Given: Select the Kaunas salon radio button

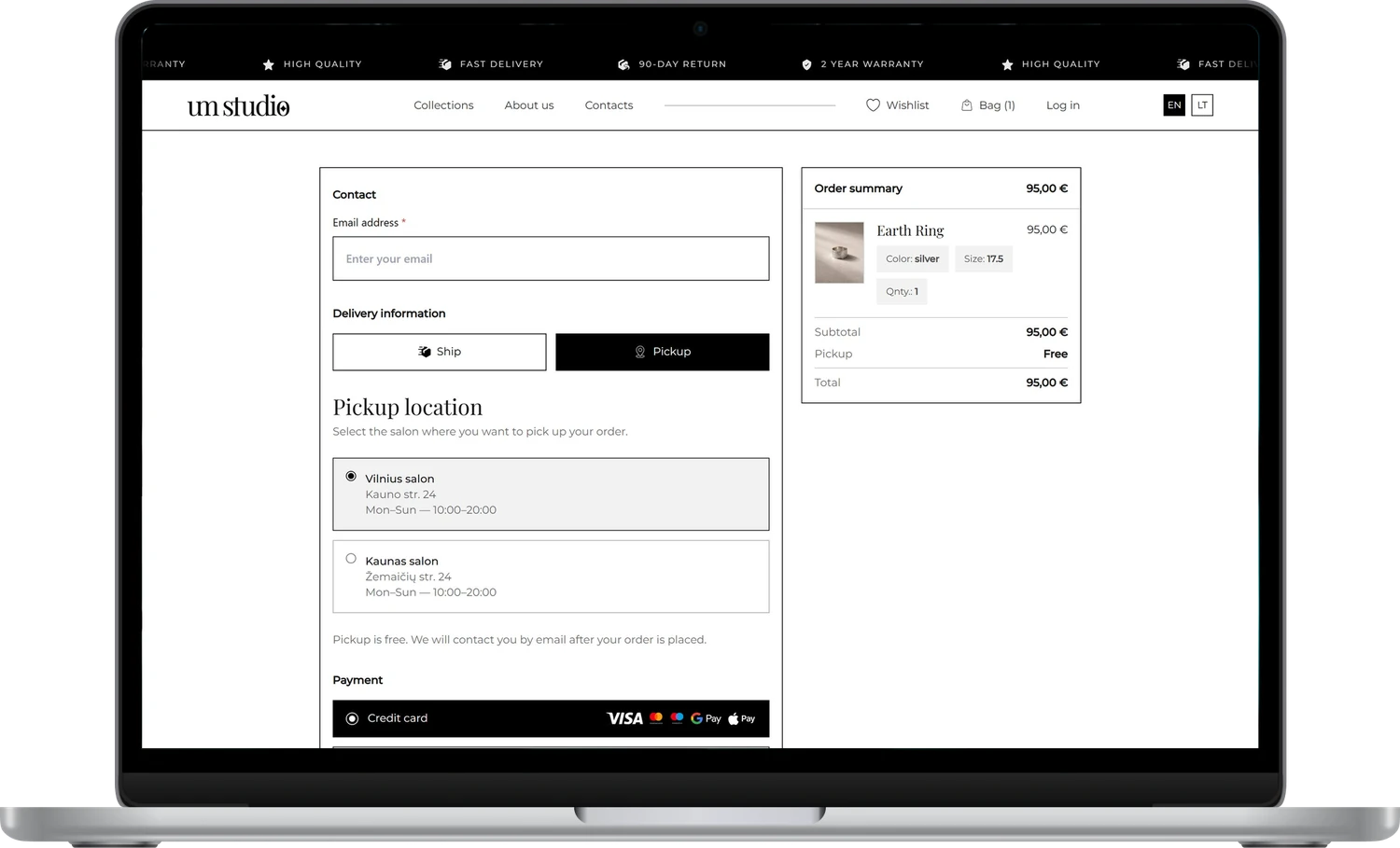Looking at the screenshot, I should pos(351,559).
